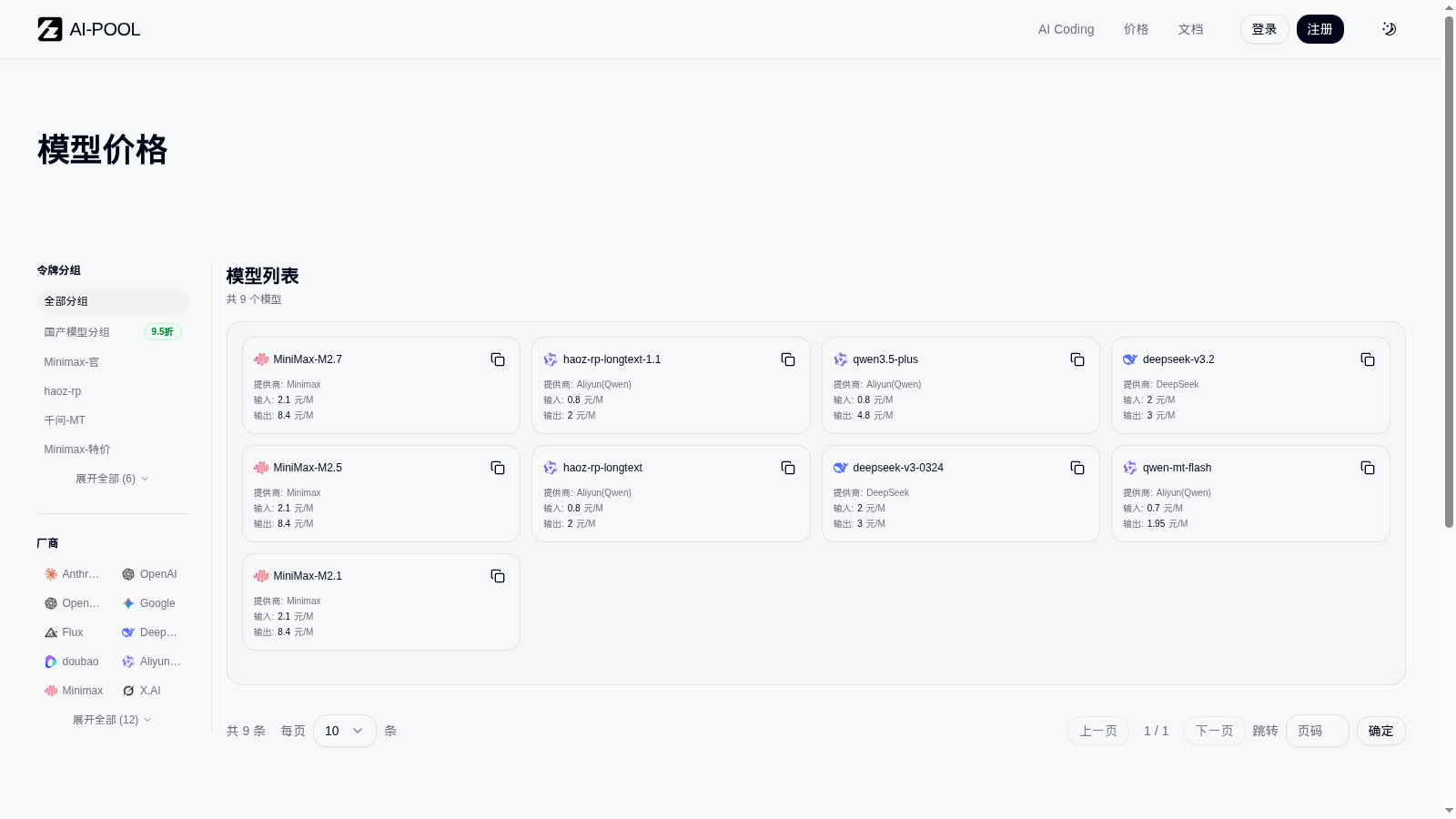The width and height of the screenshot is (1456, 819).
Task: Copy the MiniMax-M2.1 model name
Action: (x=498, y=576)
